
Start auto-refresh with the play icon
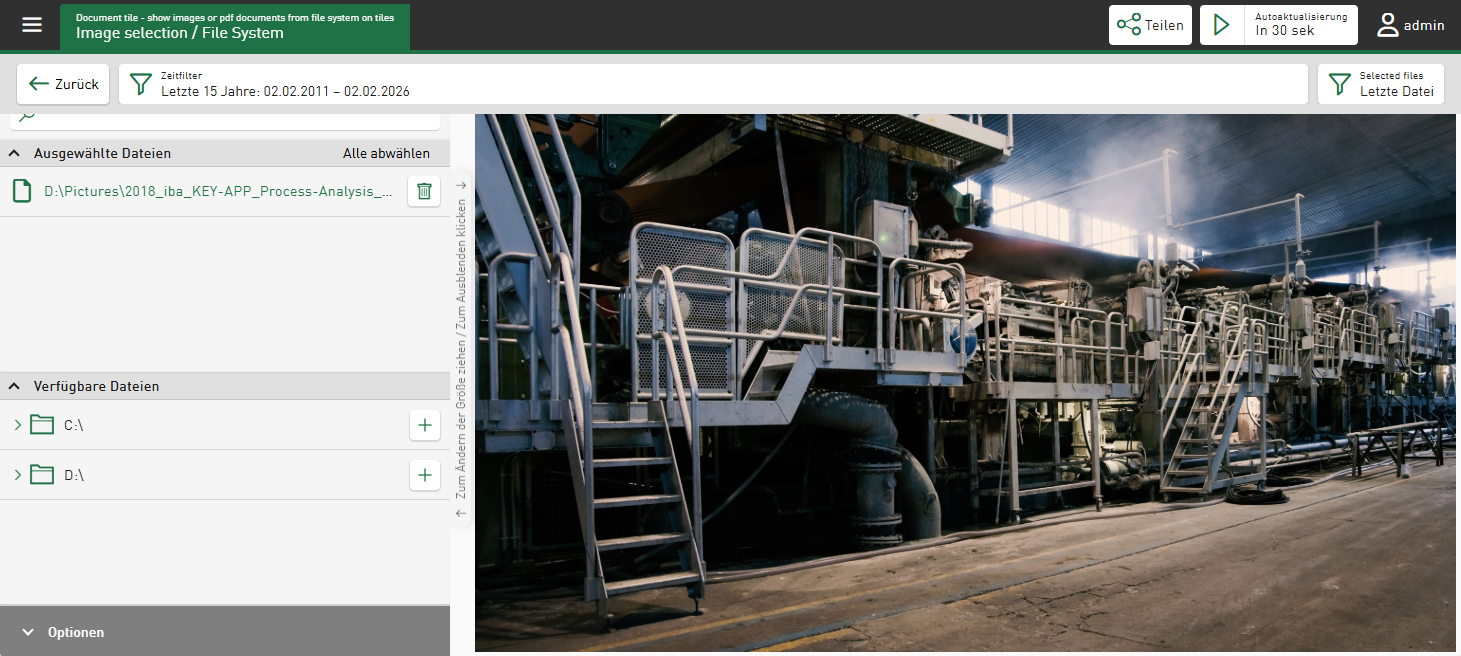(x=1221, y=25)
